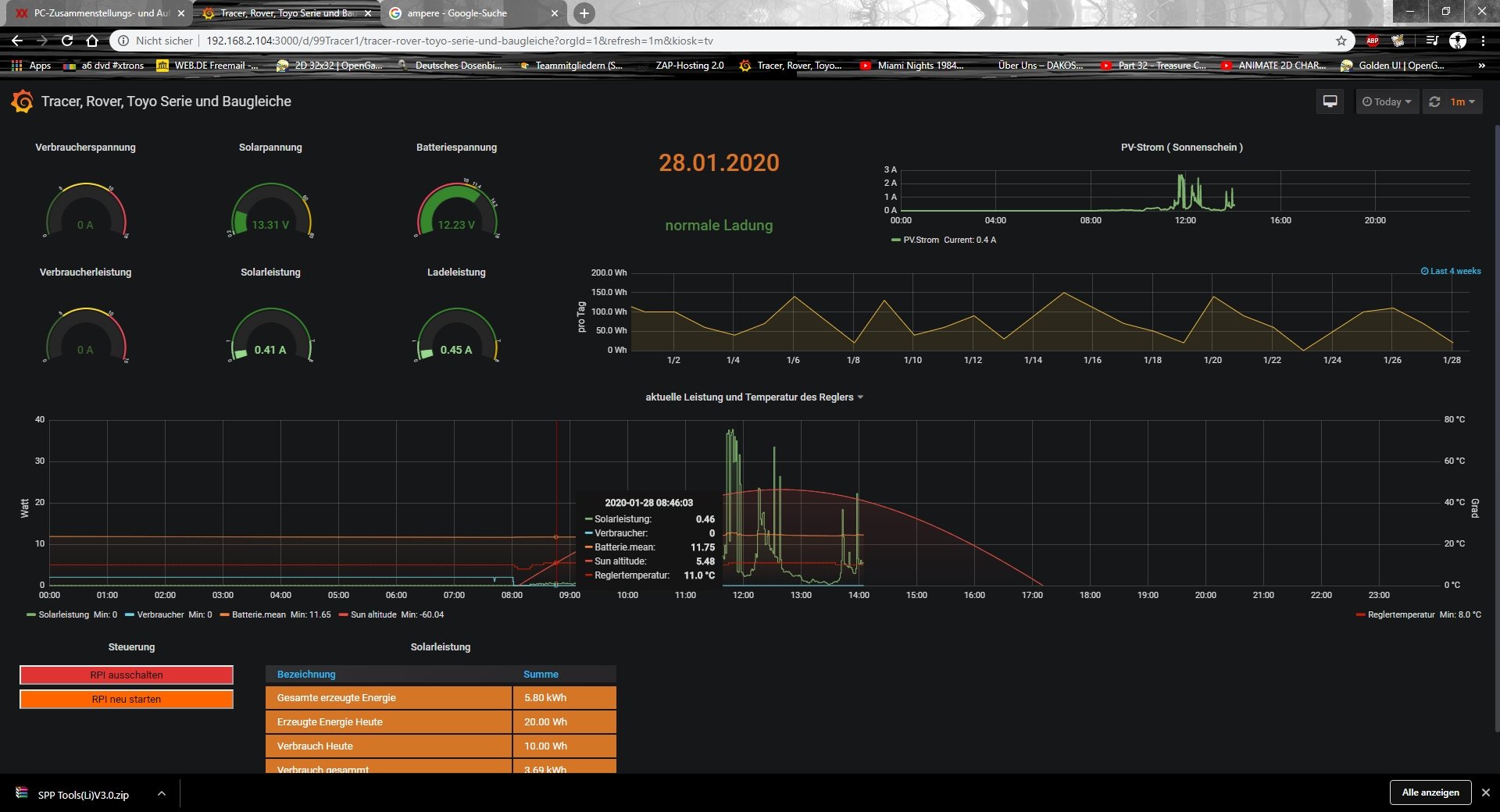Toggle Batterie.mean series in legend
The height and width of the screenshot is (812, 1500).
(258, 614)
